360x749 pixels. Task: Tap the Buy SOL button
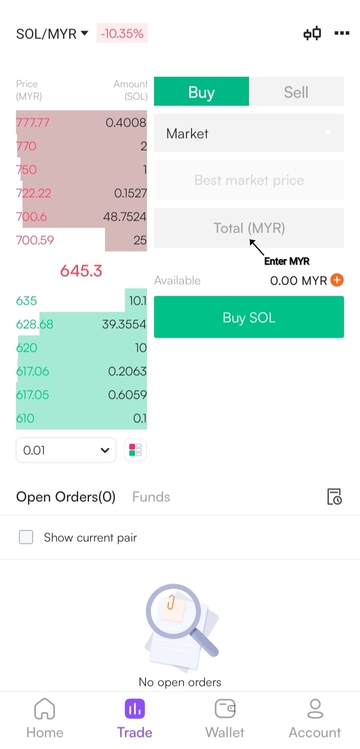pos(249,317)
